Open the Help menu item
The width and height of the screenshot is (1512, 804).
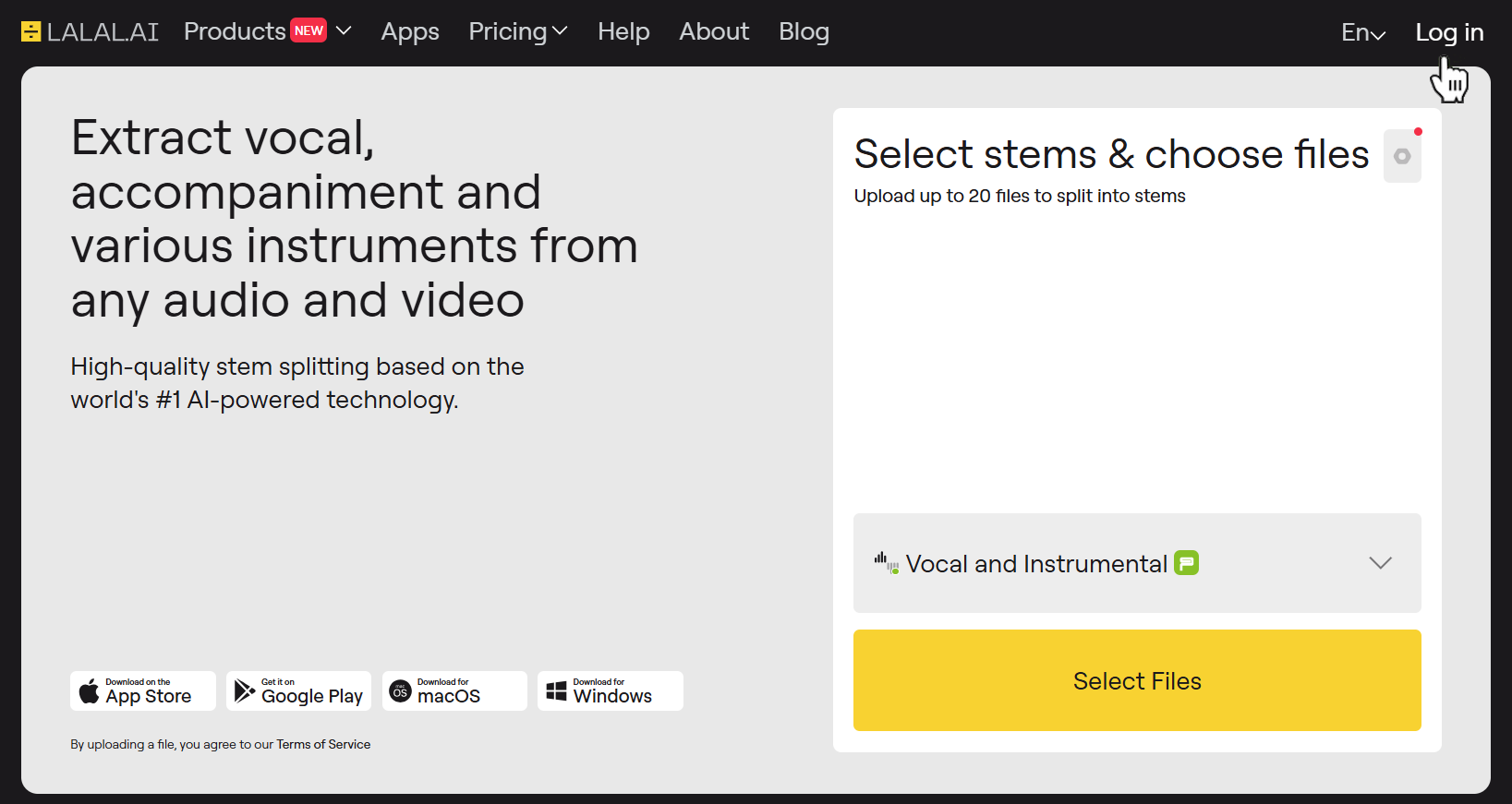(623, 31)
